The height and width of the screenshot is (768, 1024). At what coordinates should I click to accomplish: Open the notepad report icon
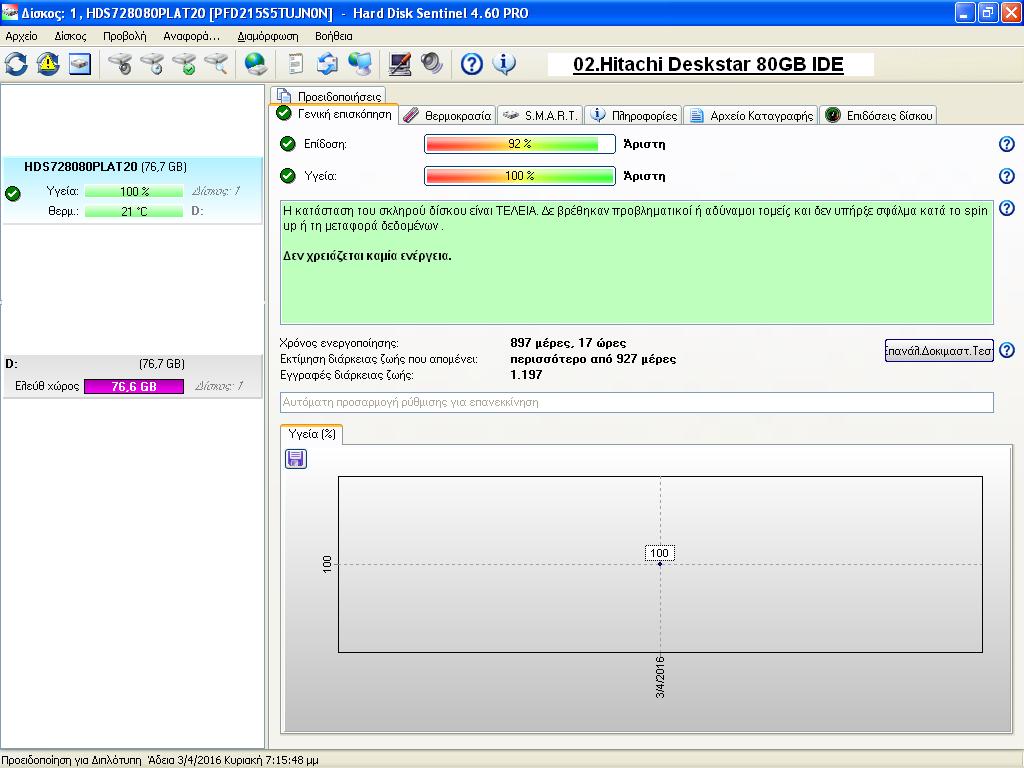[x=296, y=64]
